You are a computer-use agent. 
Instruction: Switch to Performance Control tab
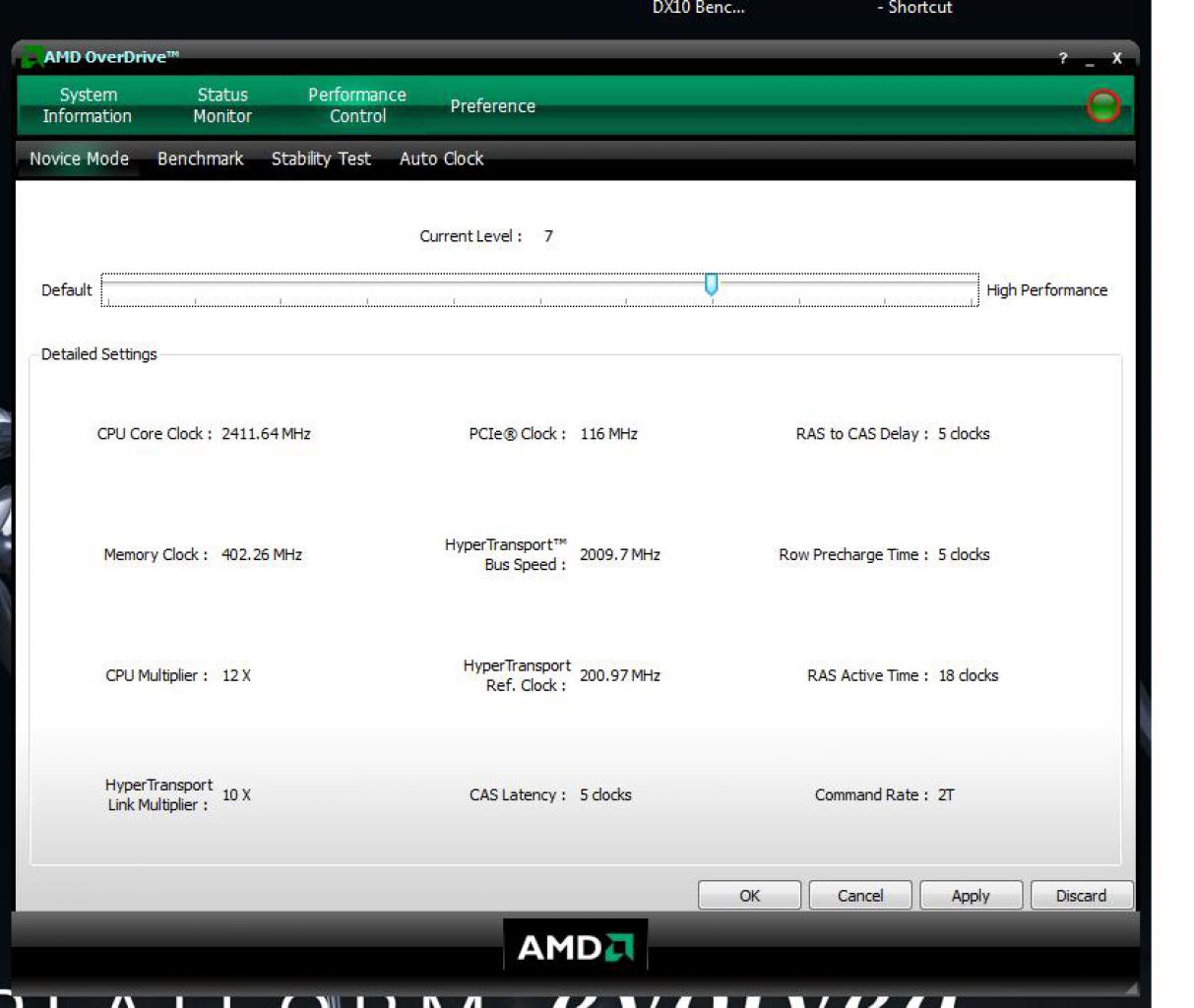[x=357, y=105]
